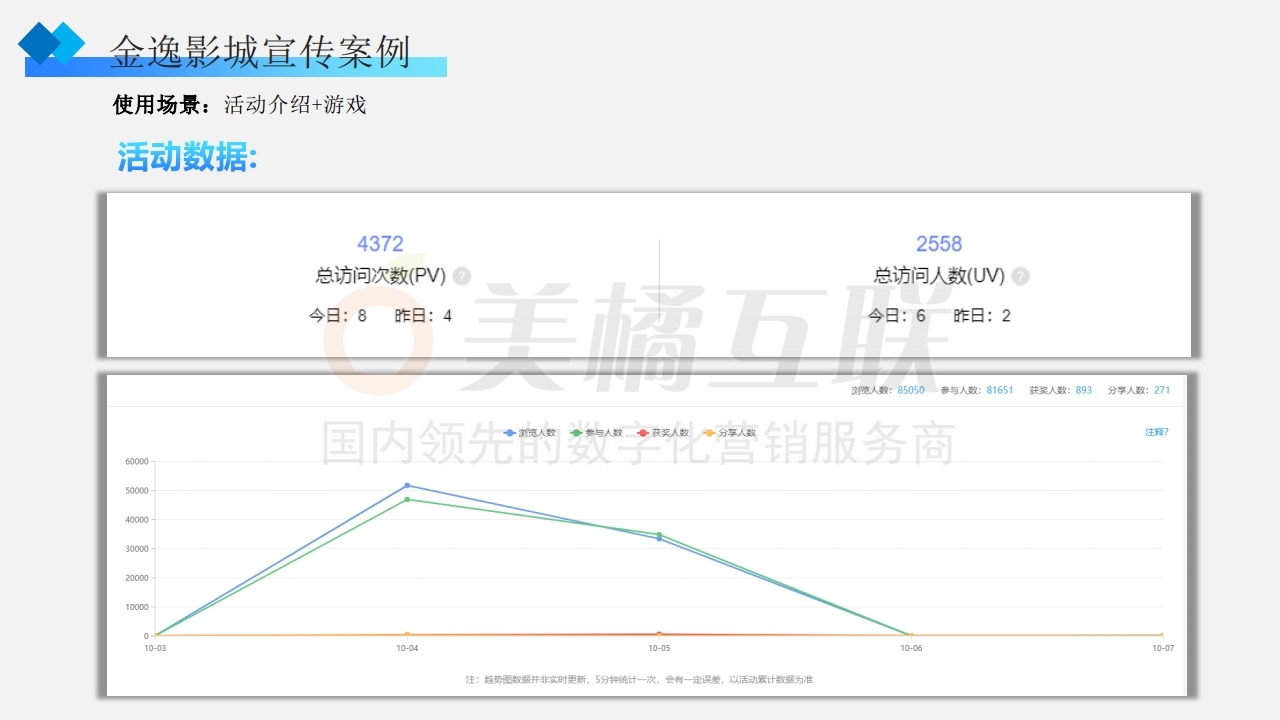Click the x-axis label 10-03
Image resolution: width=1280 pixels, height=720 pixels.
tap(155, 648)
